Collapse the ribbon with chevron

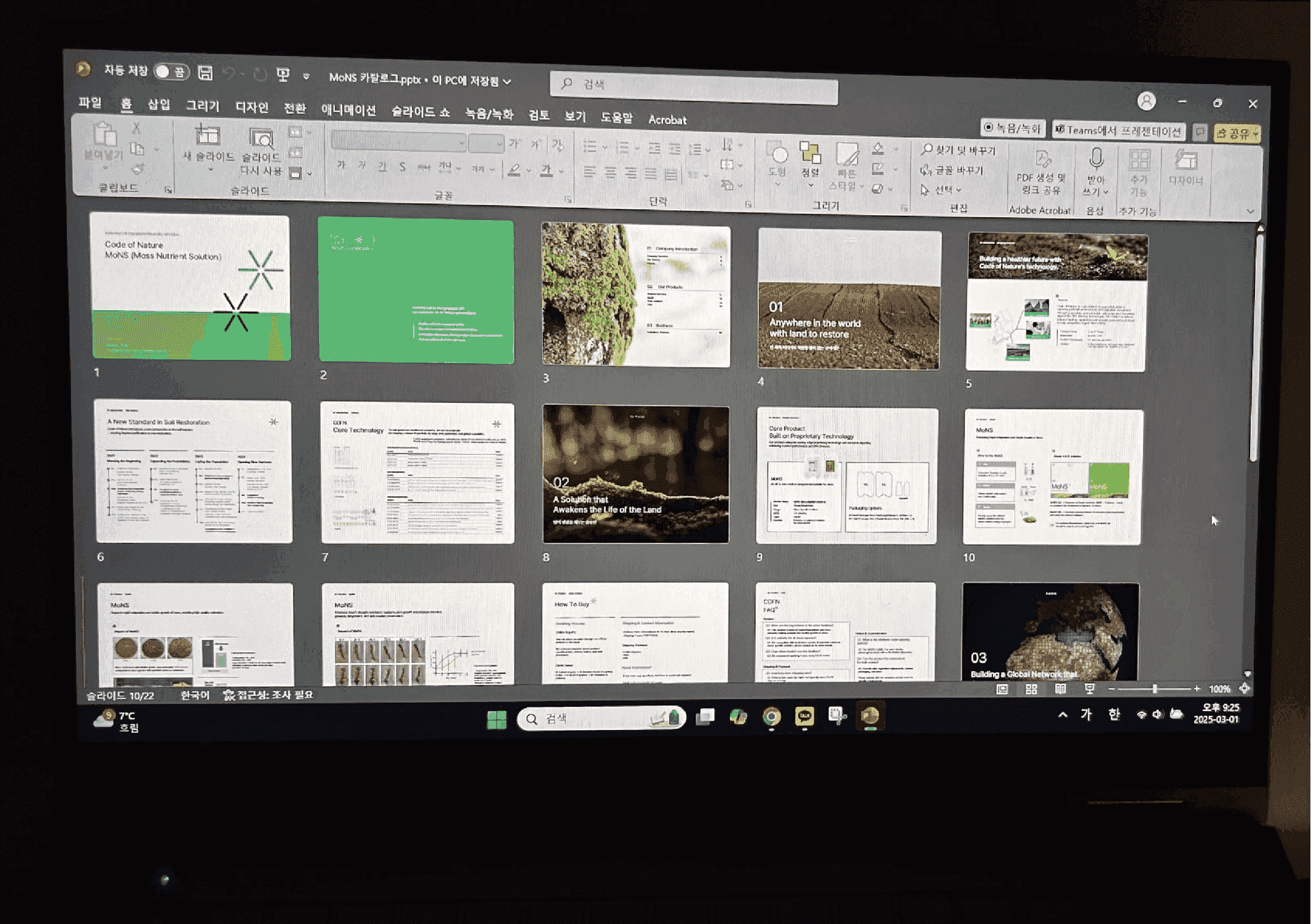[1250, 212]
